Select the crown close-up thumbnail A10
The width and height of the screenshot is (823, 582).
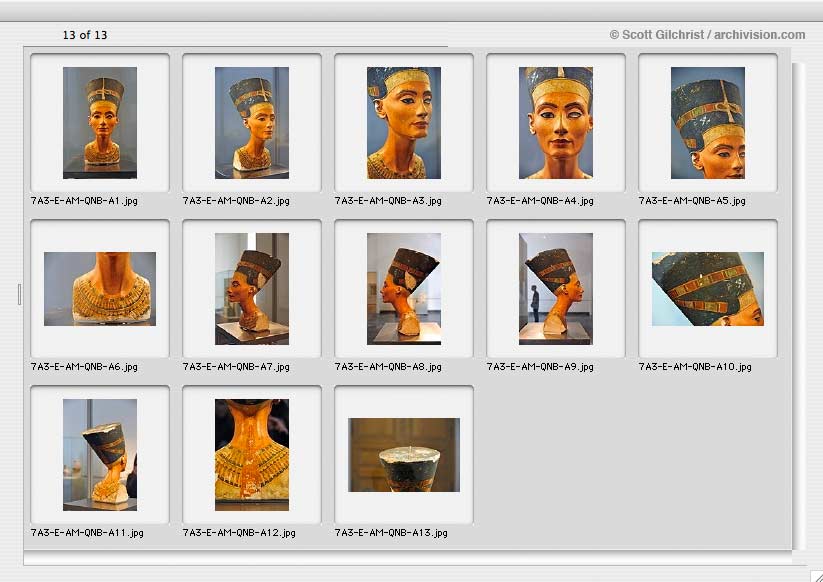click(x=708, y=289)
